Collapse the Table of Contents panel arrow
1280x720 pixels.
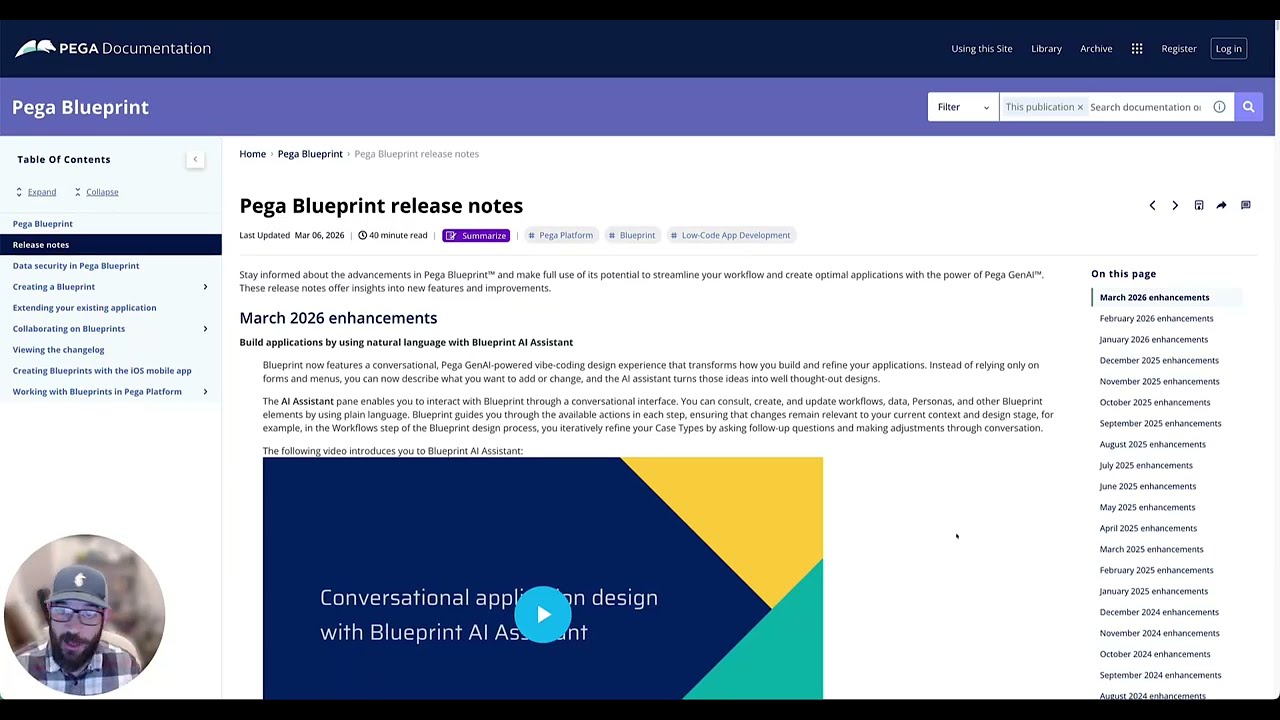click(x=195, y=159)
